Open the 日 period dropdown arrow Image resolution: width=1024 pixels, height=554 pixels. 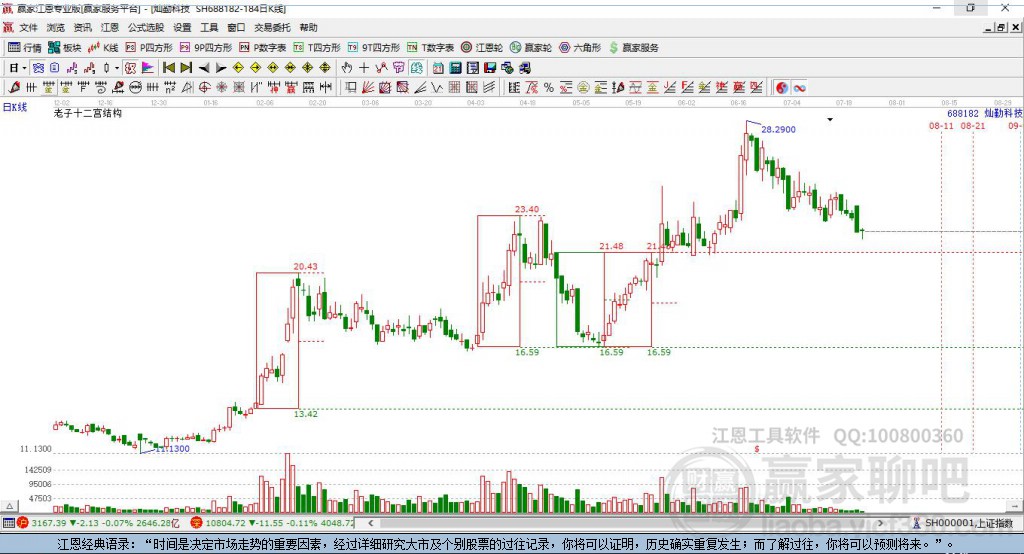[x=24, y=68]
